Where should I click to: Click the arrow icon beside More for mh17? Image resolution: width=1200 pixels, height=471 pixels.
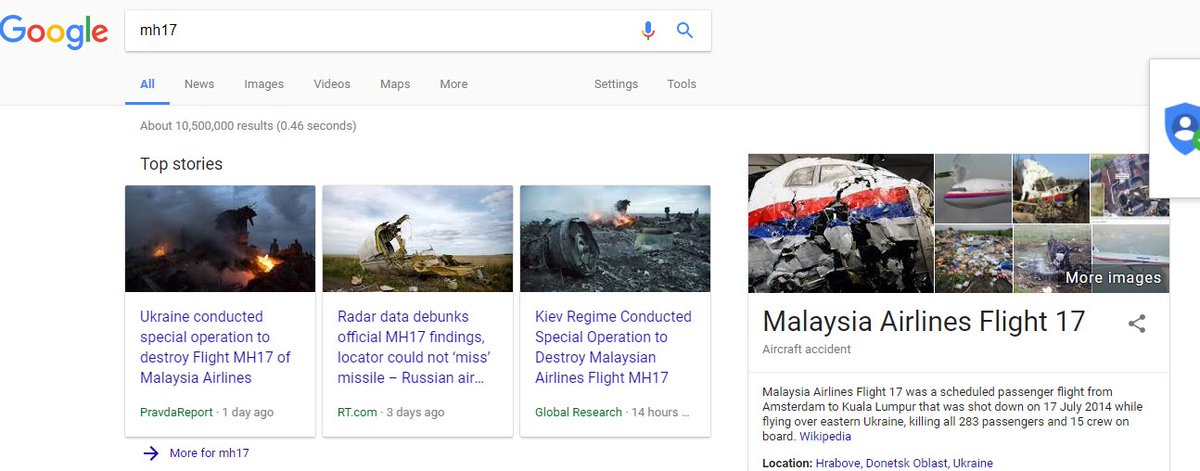coord(150,453)
